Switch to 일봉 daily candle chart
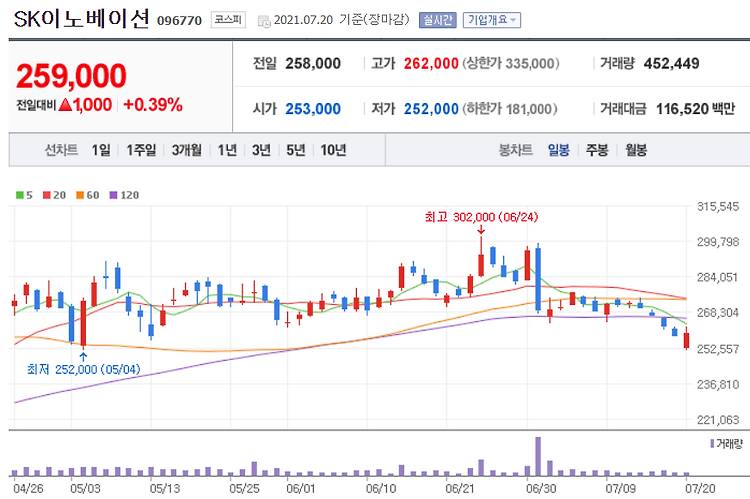This screenshot has width=750, height=499. click(x=559, y=150)
